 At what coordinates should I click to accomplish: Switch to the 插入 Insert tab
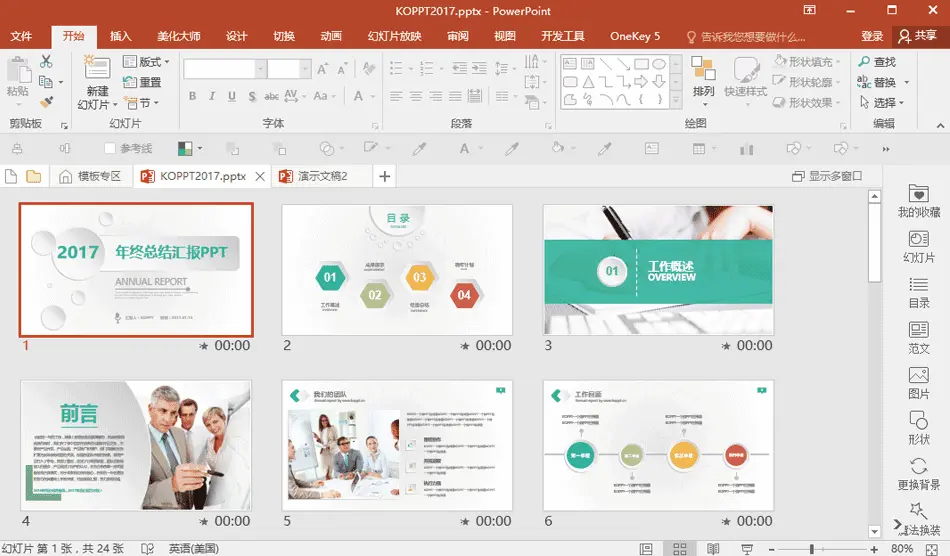[x=120, y=36]
